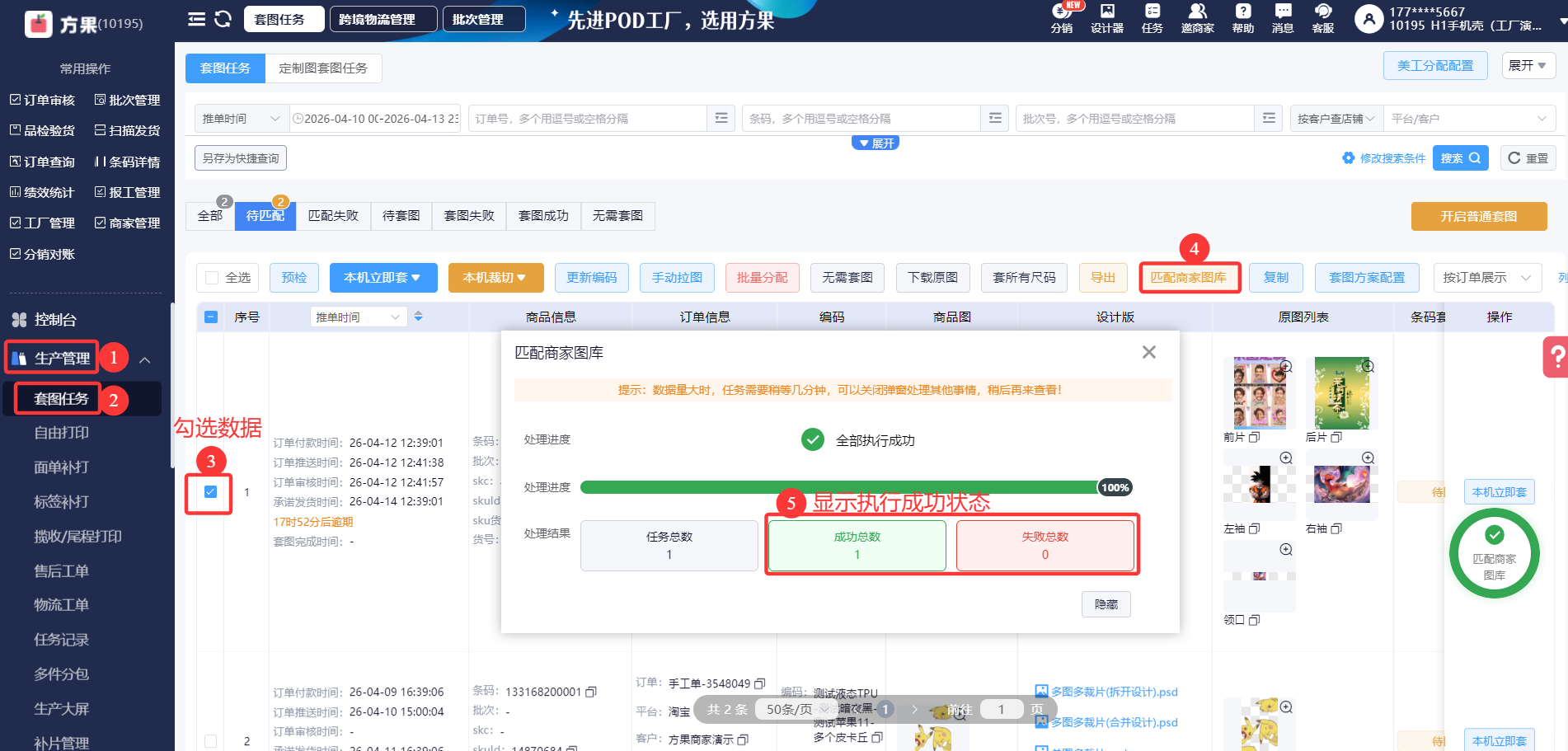
Task: Click the 开启普通套图 orange button
Action: pyautogui.click(x=1478, y=216)
